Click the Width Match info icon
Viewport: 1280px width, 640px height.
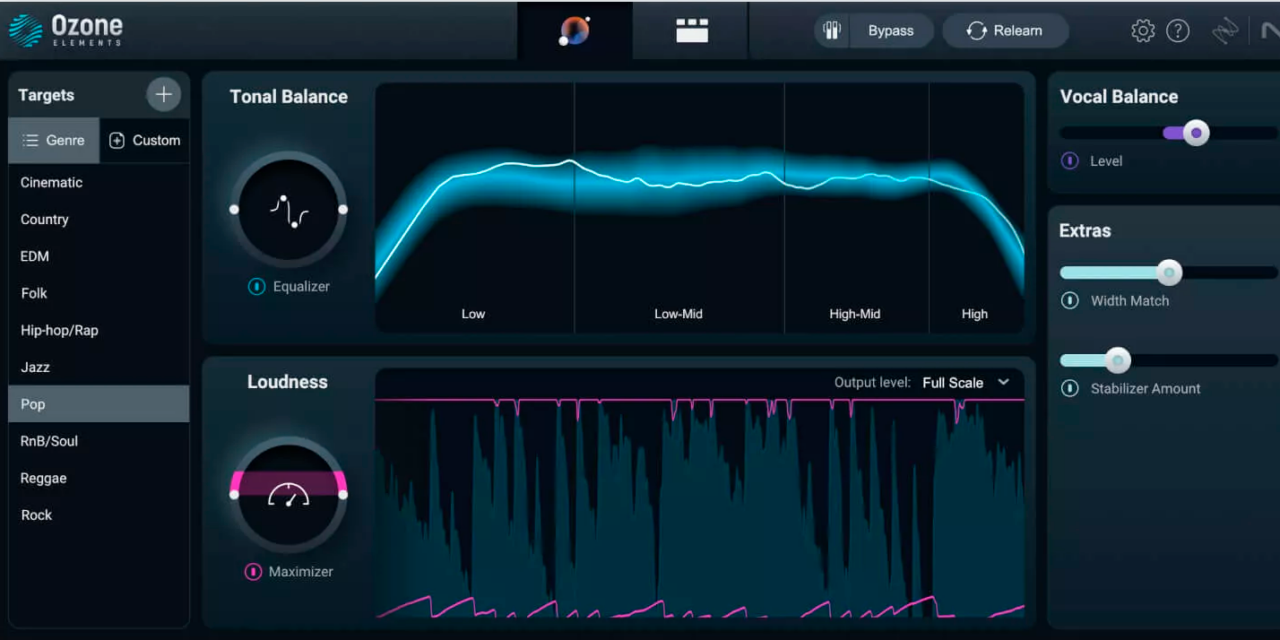1069,300
